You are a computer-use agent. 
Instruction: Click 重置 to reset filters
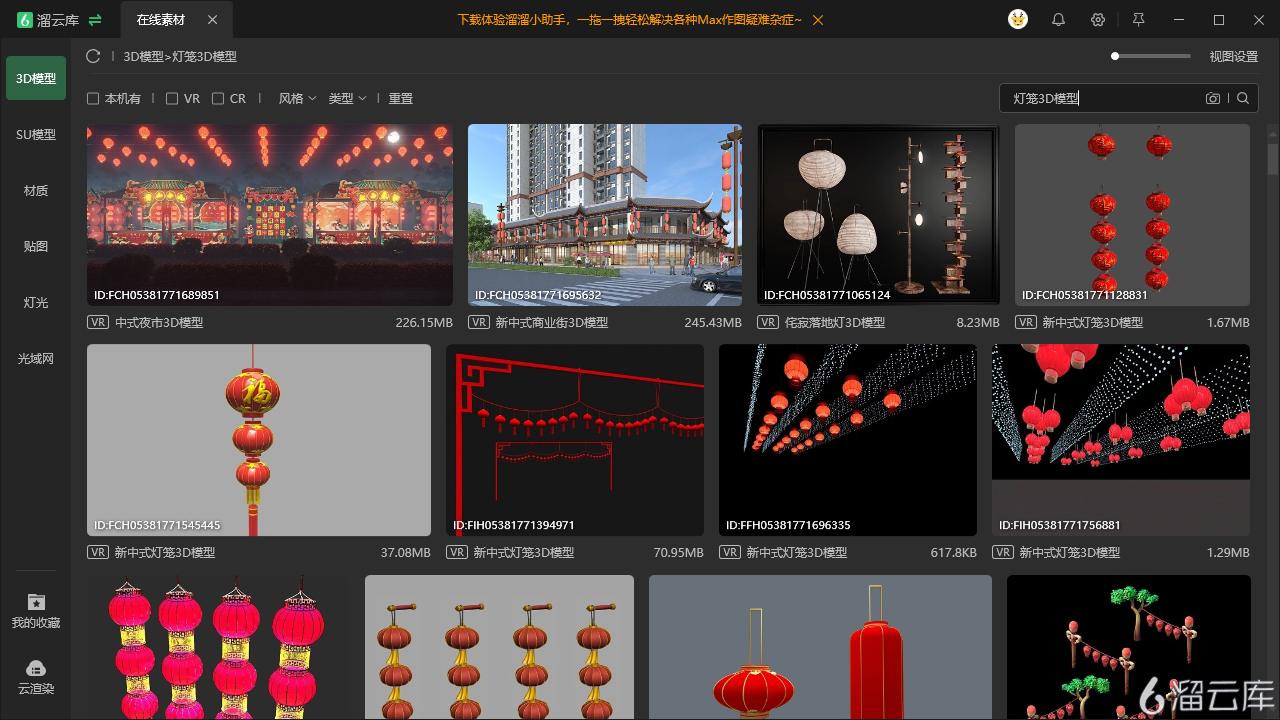click(x=401, y=98)
